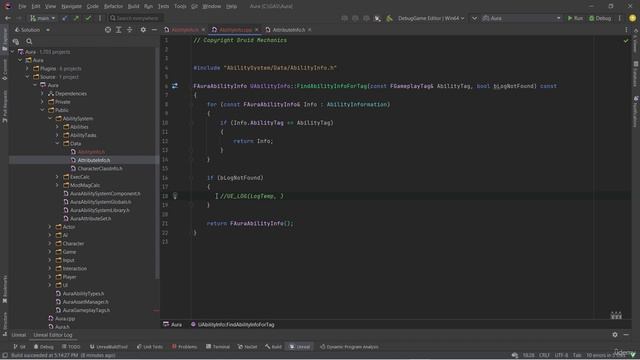This screenshot has height=360, width=640.
Task: Open the UnrealBuildTool window
Action: [109, 347]
